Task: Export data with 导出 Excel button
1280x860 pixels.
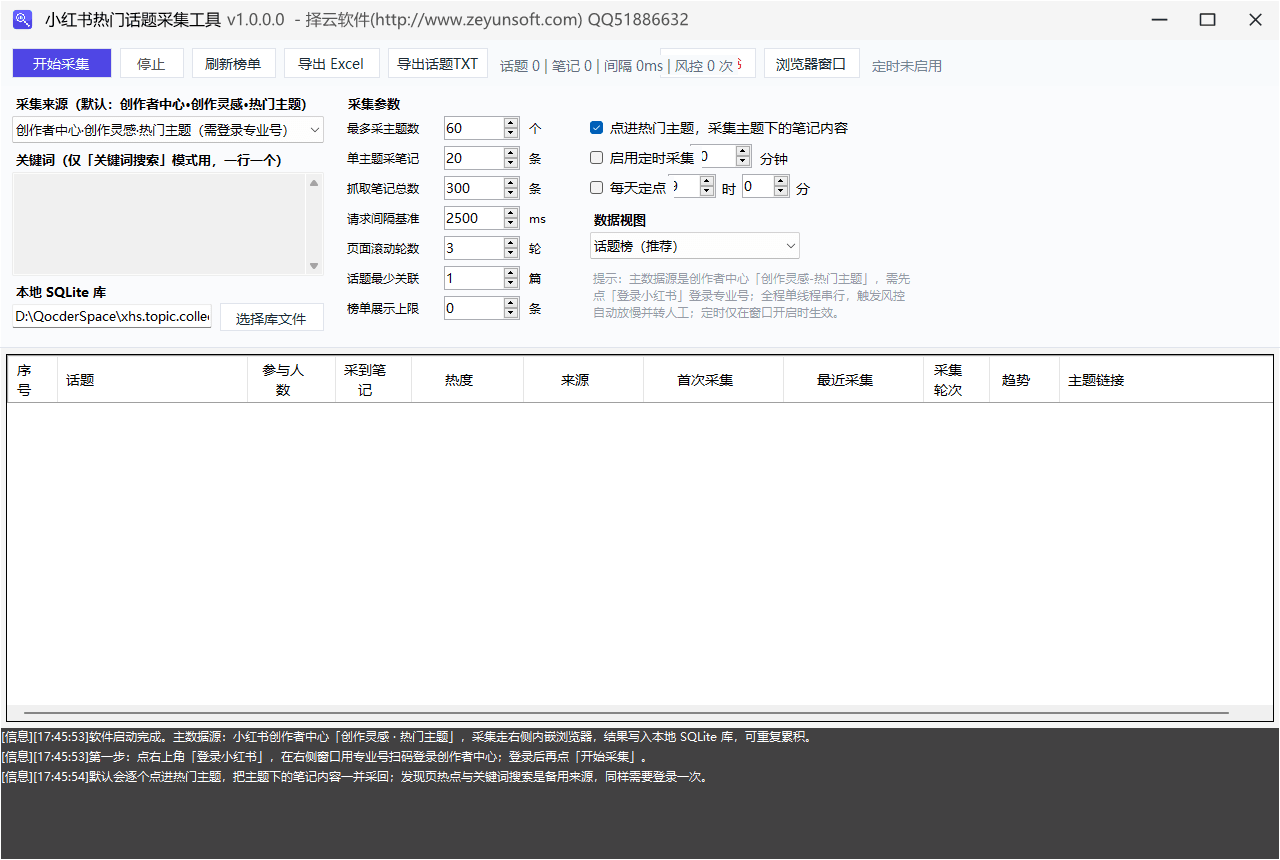Action: pyautogui.click(x=331, y=64)
